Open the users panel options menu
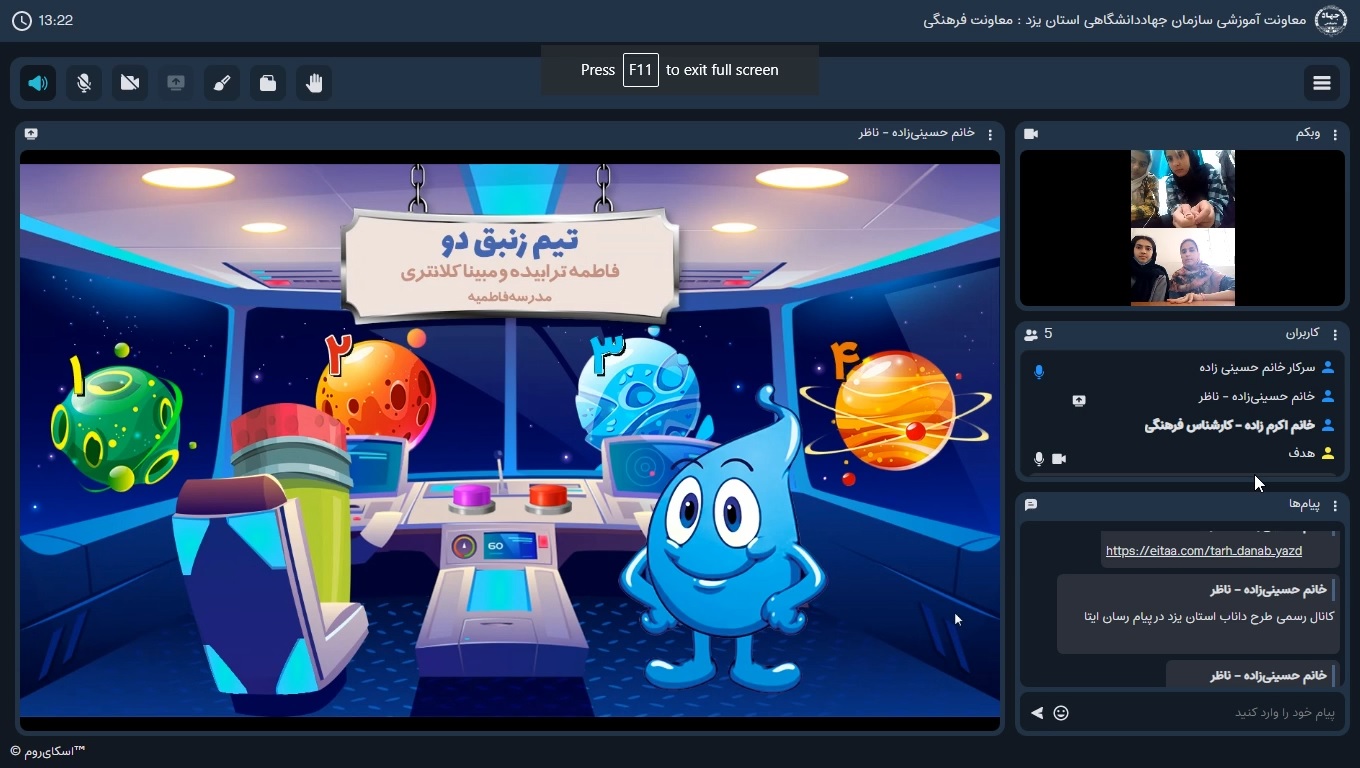Image resolution: width=1360 pixels, height=768 pixels. 1335,334
